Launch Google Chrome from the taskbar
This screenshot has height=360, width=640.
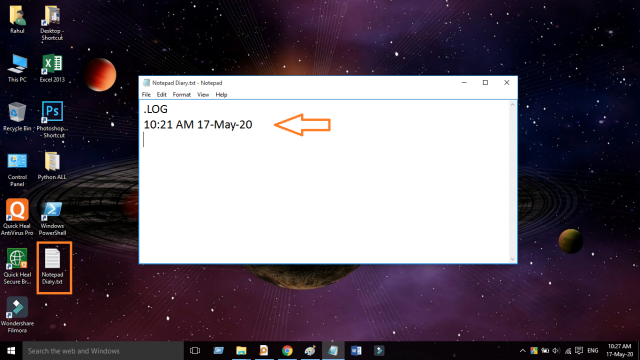point(287,351)
